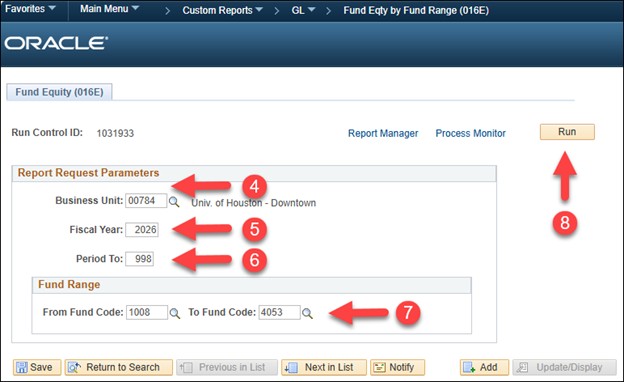The height and width of the screenshot is (382, 624).
Task: Click the Notify button
Action: click(x=397, y=367)
